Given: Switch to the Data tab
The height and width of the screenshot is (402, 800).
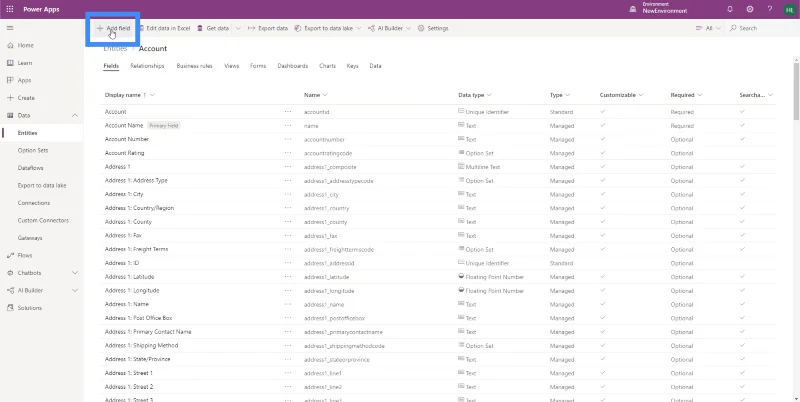Looking at the screenshot, I should click(375, 66).
